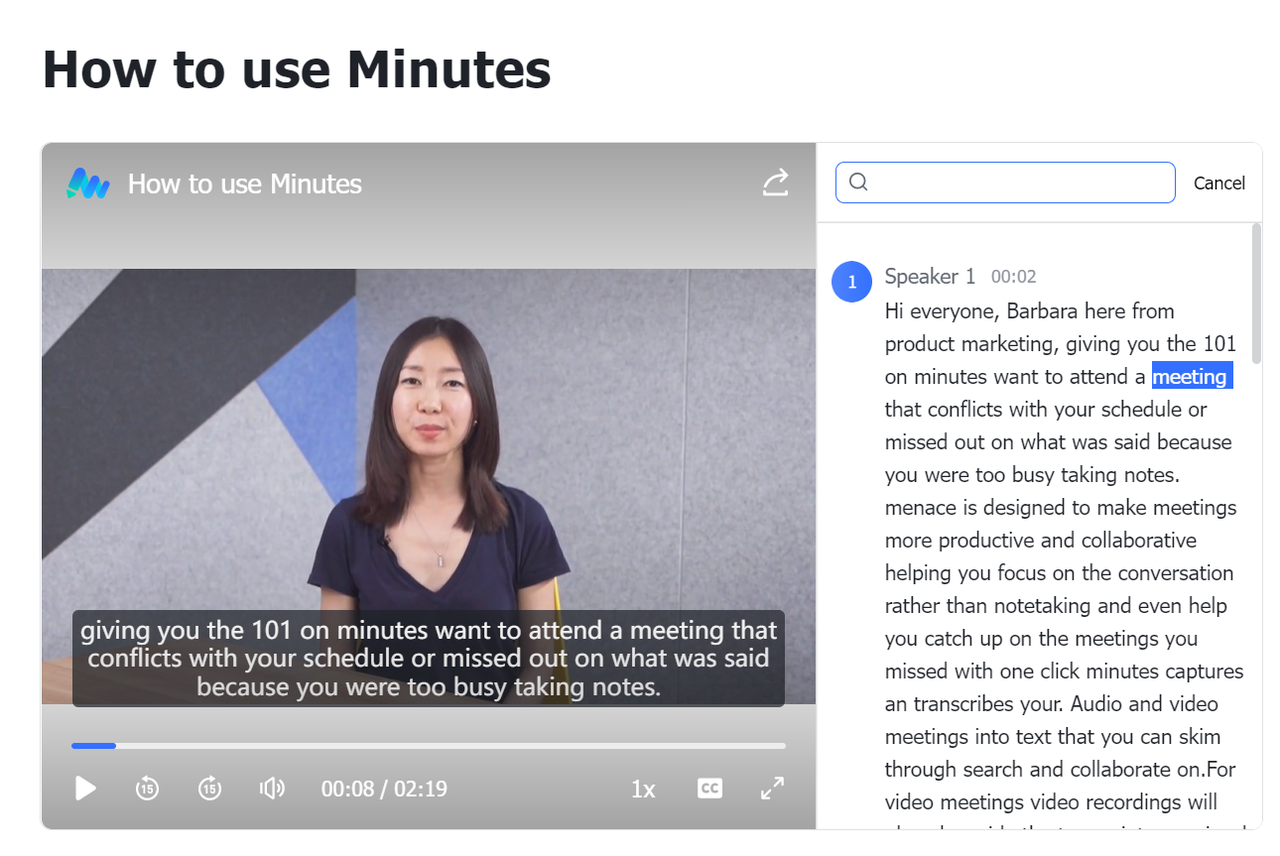Click the Minutes logo icon
Image resolution: width=1280 pixels, height=856 pixels.
pyautogui.click(x=88, y=183)
